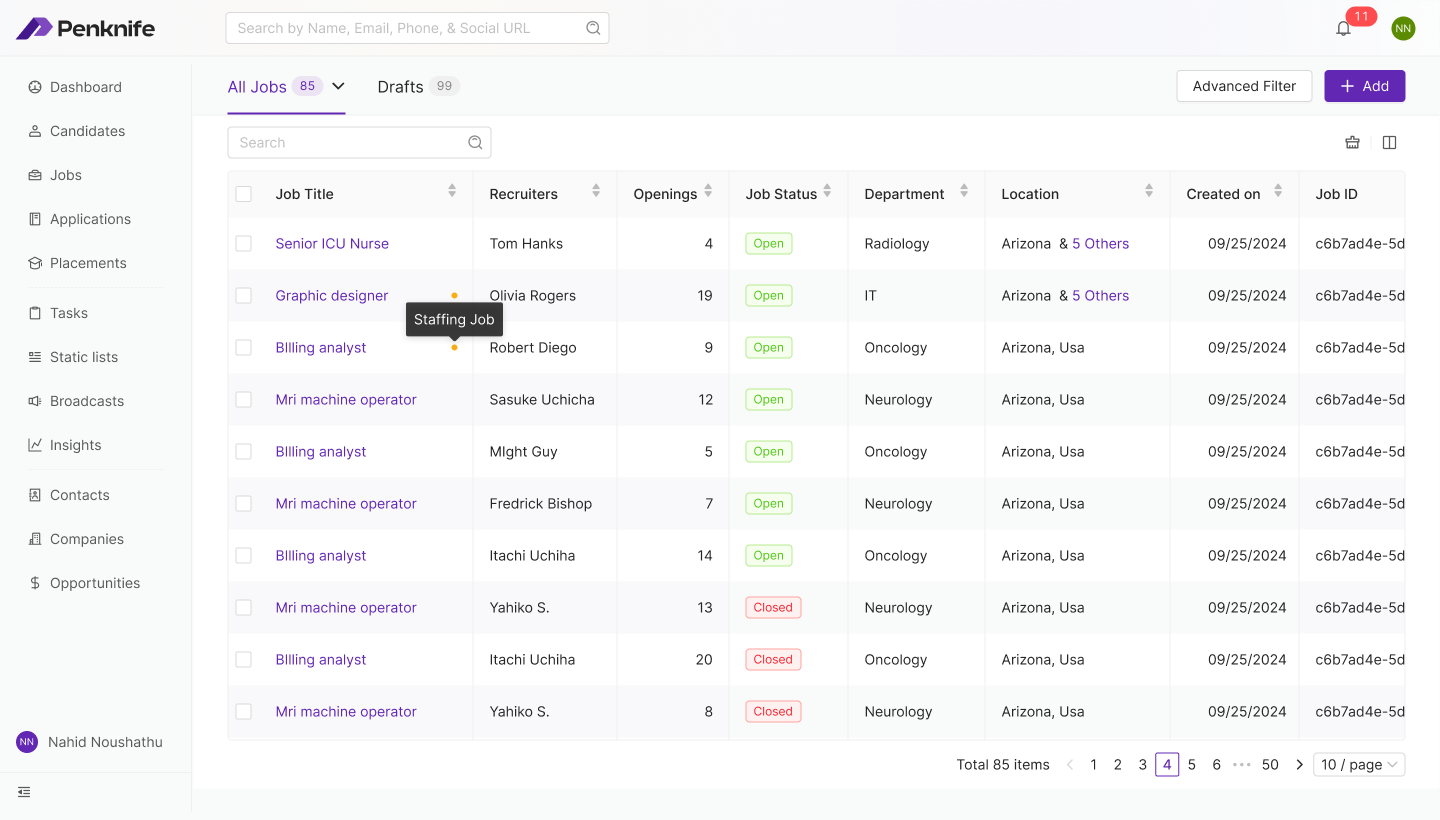The image size is (1440, 820).
Task: Show 5 Others locations for Graphic designer
Action: 1100,295
